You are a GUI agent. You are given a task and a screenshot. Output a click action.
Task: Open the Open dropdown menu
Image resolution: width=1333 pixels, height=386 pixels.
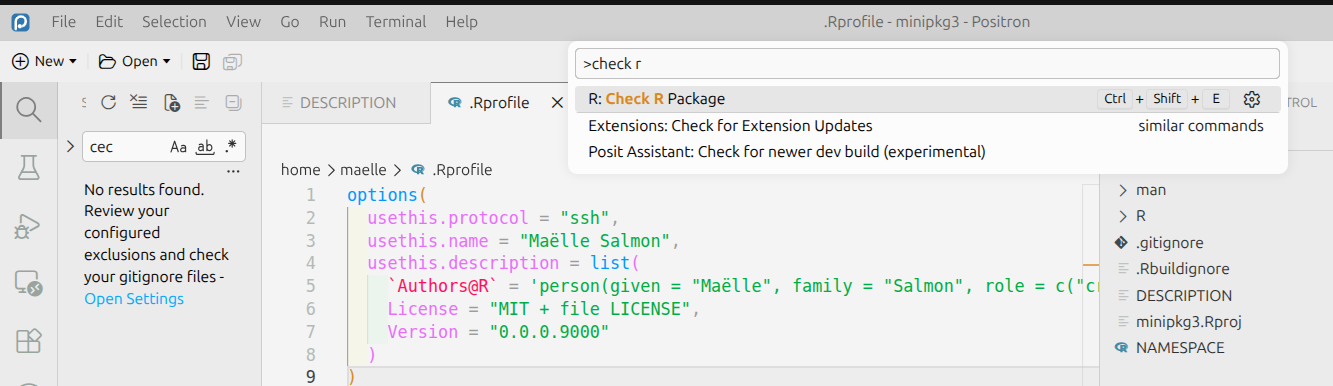(x=134, y=62)
